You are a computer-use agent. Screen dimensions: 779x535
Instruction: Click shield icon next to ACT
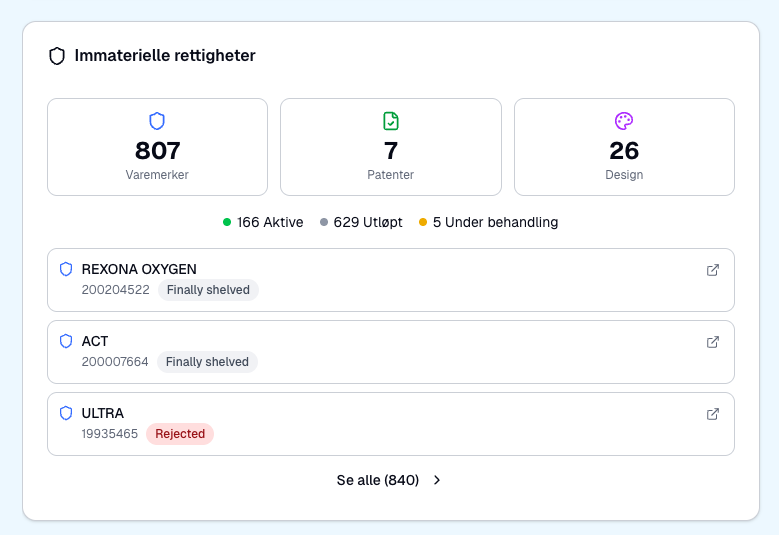click(66, 341)
